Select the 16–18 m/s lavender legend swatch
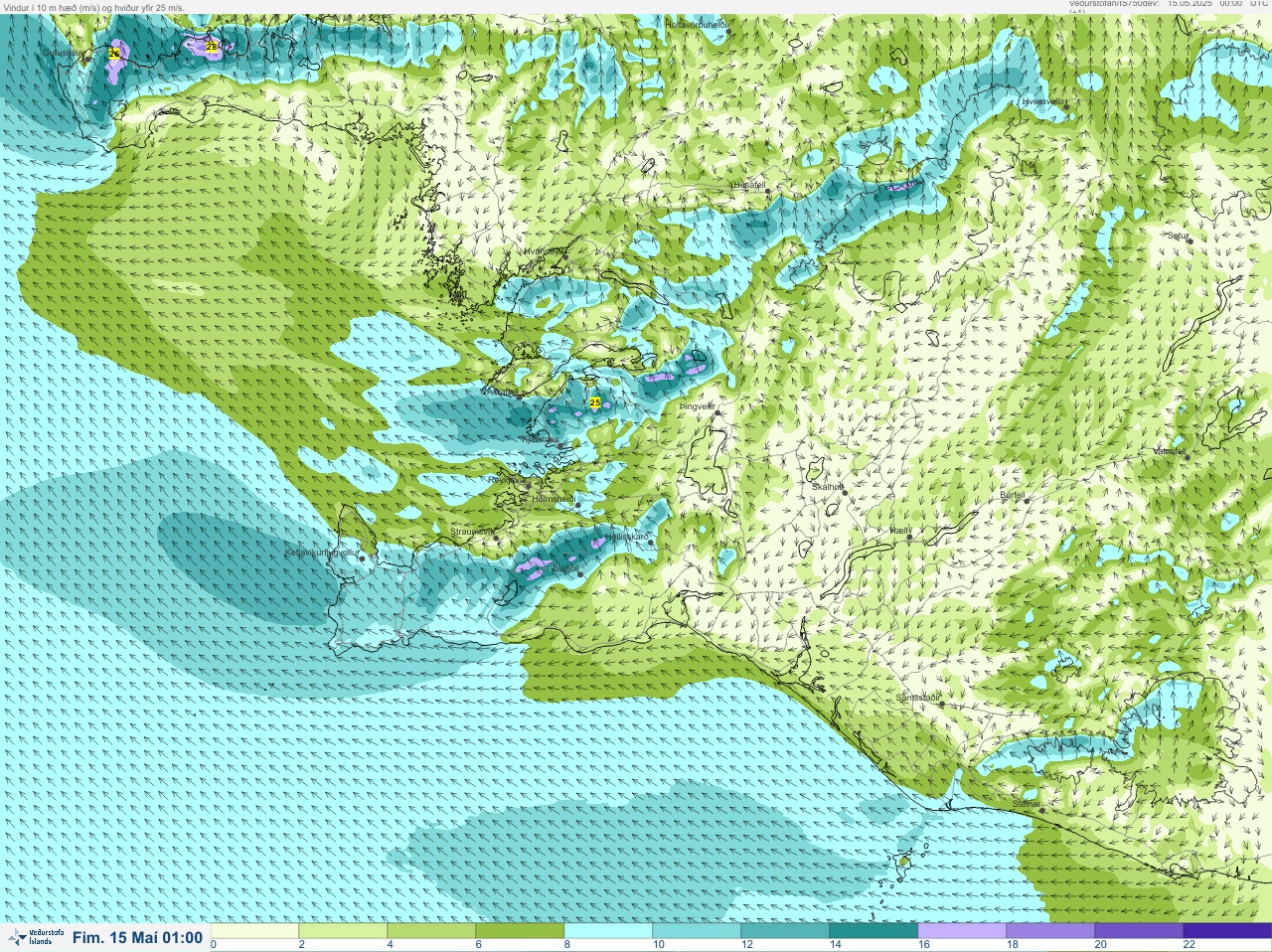Image resolution: width=1272 pixels, height=952 pixels. pyautogui.click(x=962, y=931)
